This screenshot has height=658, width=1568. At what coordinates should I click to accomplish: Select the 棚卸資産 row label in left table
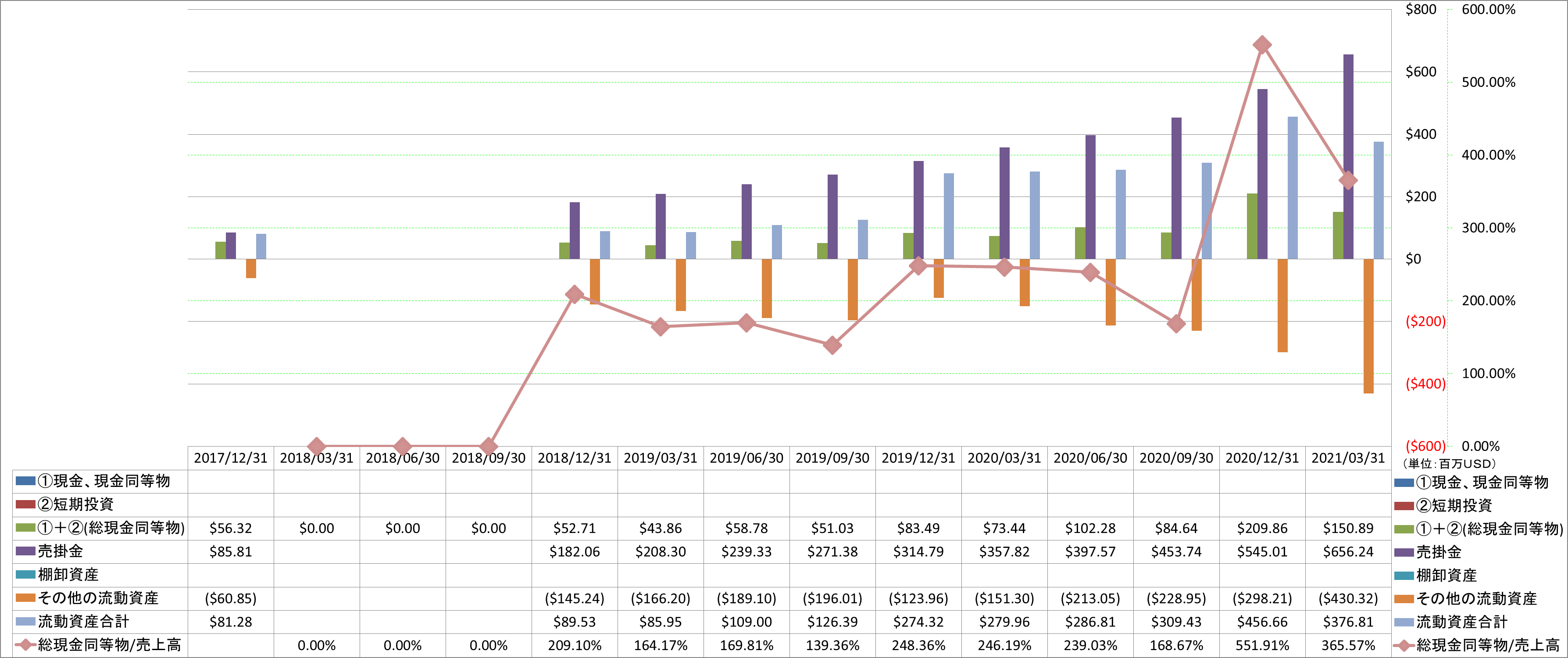point(68,575)
